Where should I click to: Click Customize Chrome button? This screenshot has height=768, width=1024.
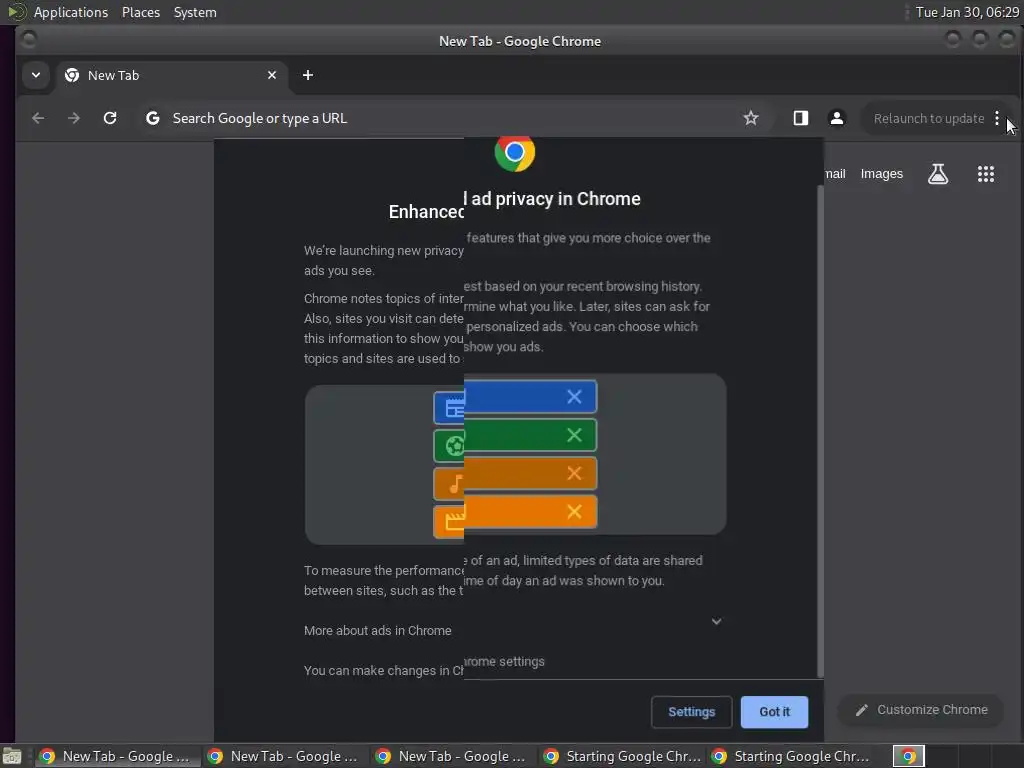[x=921, y=710]
